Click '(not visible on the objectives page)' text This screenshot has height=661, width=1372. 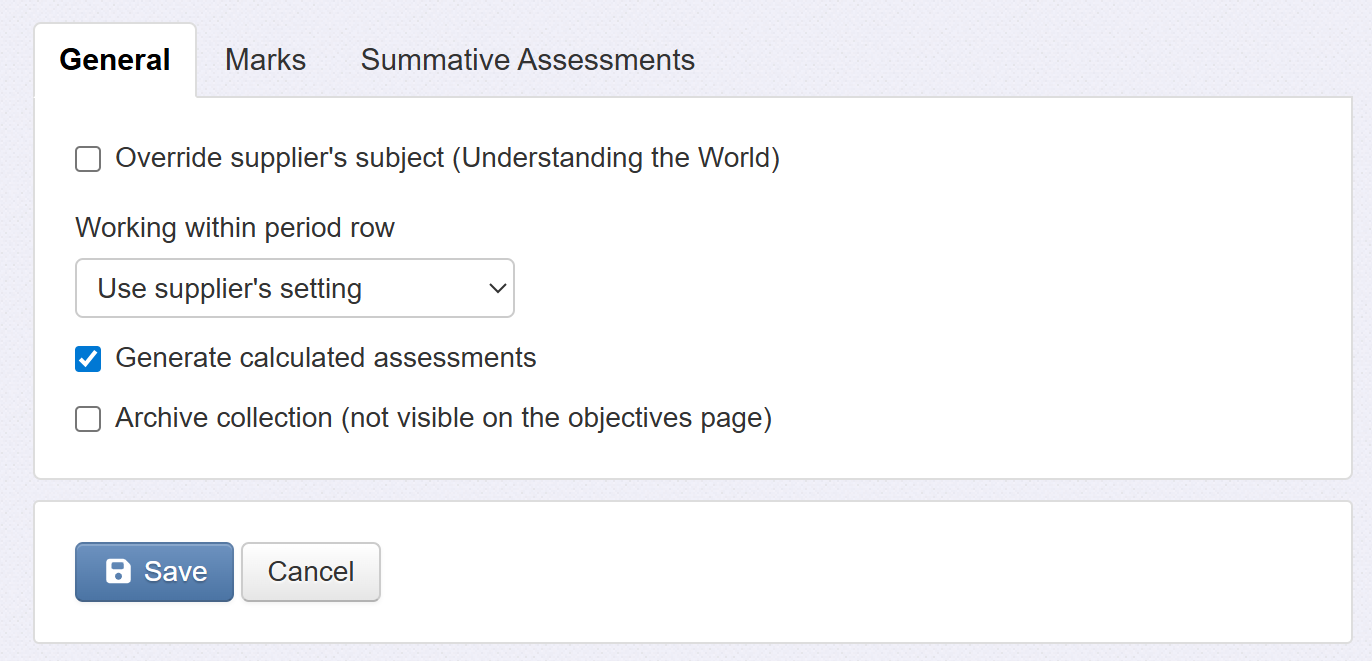(x=556, y=418)
